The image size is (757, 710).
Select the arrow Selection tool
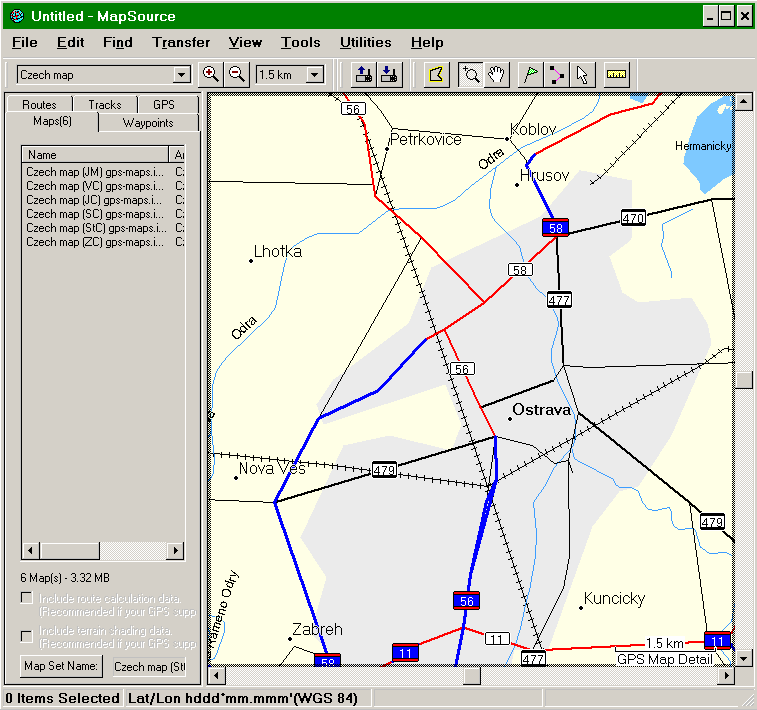point(582,74)
